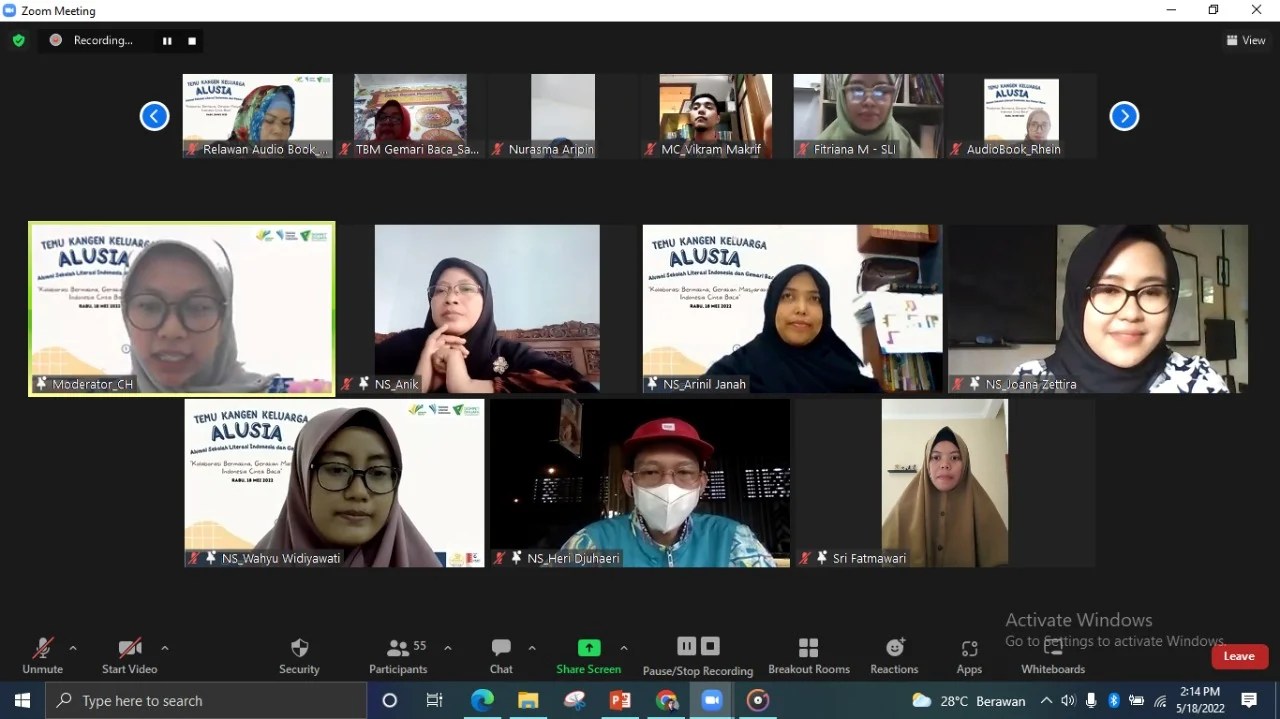Open Cortana circle icon

390,701
